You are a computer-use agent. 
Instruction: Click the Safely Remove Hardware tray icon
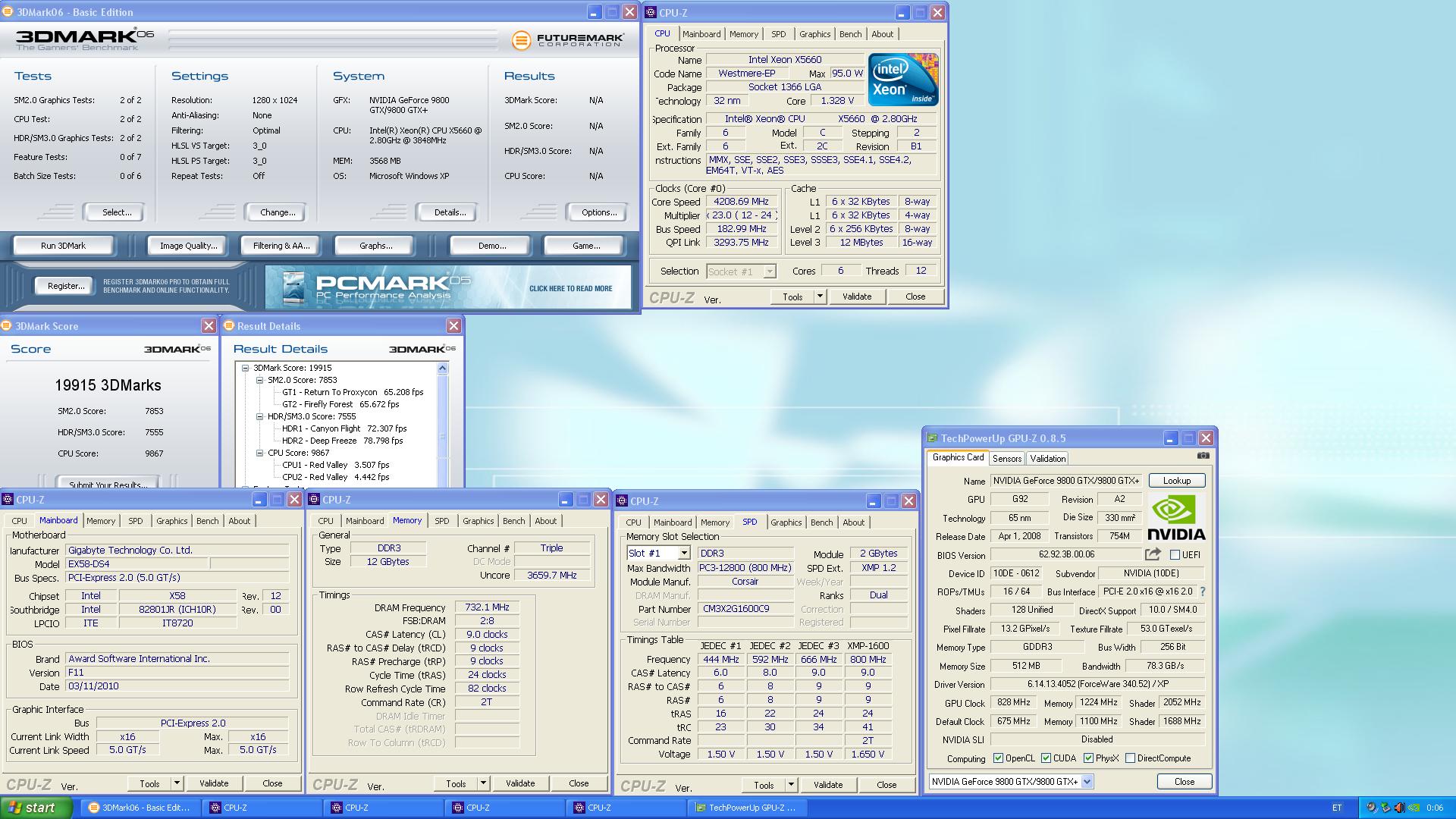[1385, 808]
